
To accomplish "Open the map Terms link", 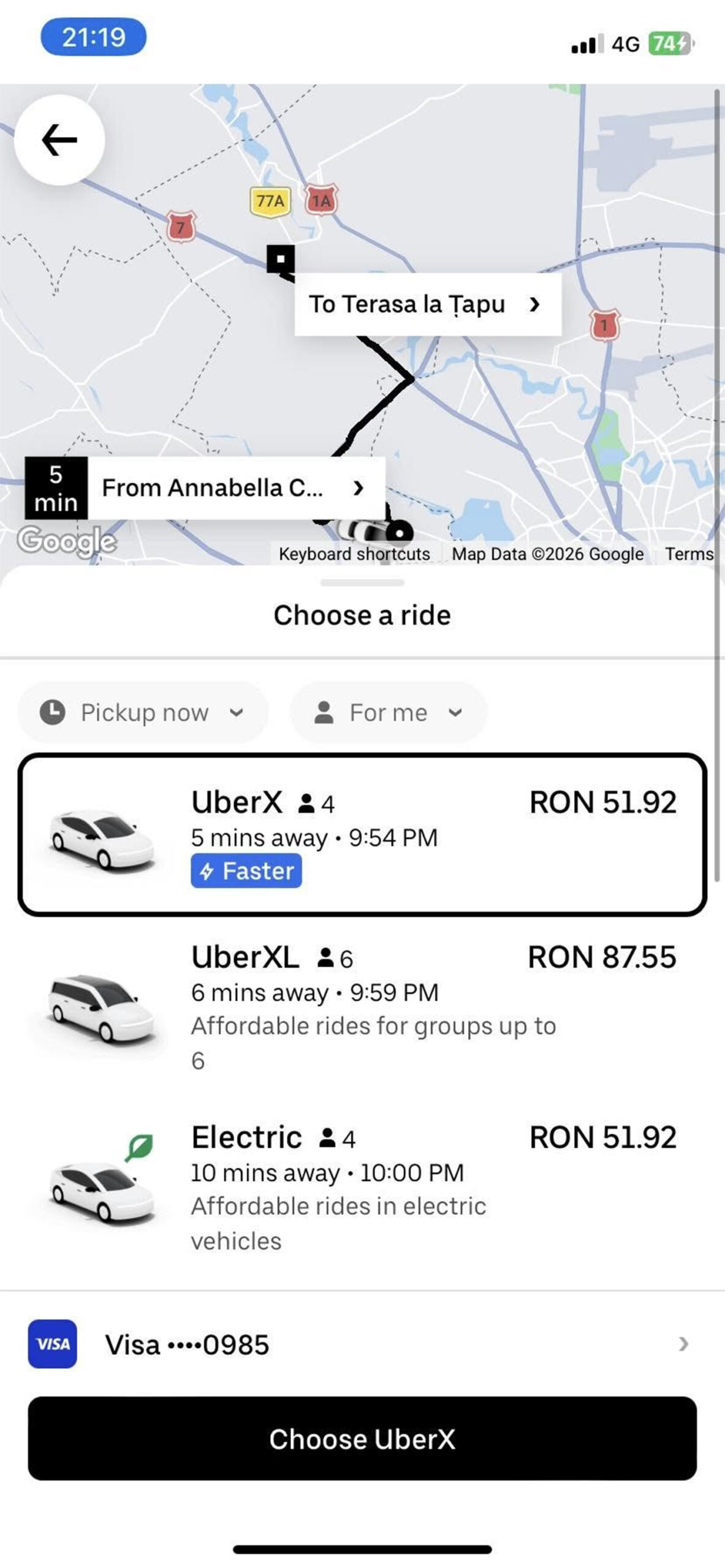I will coord(689,554).
